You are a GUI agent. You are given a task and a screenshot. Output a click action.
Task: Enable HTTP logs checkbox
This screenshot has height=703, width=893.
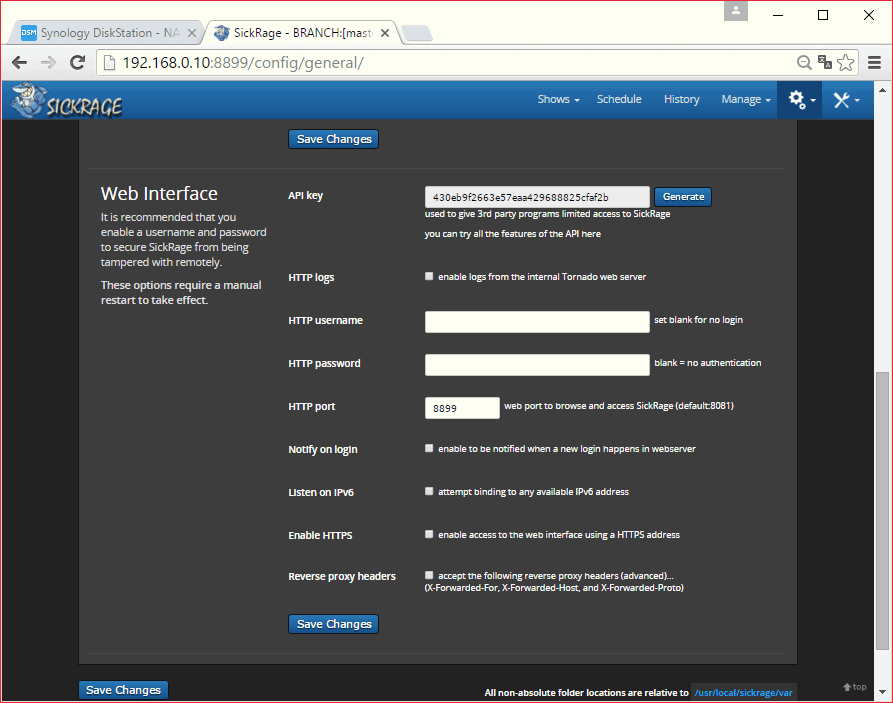429,276
